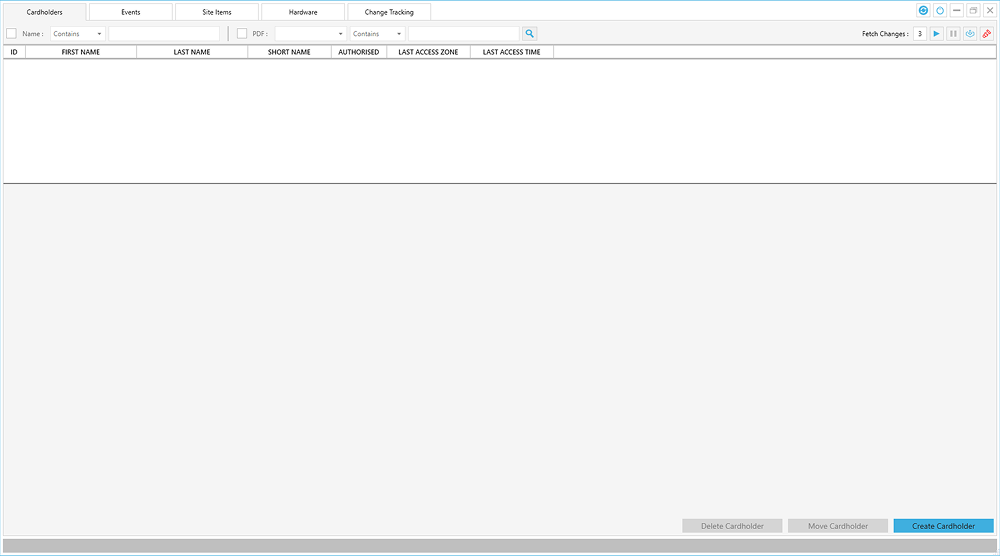The width and height of the screenshot is (1000, 556).
Task: Open the Name filter Contains dropdown
Action: tap(78, 34)
